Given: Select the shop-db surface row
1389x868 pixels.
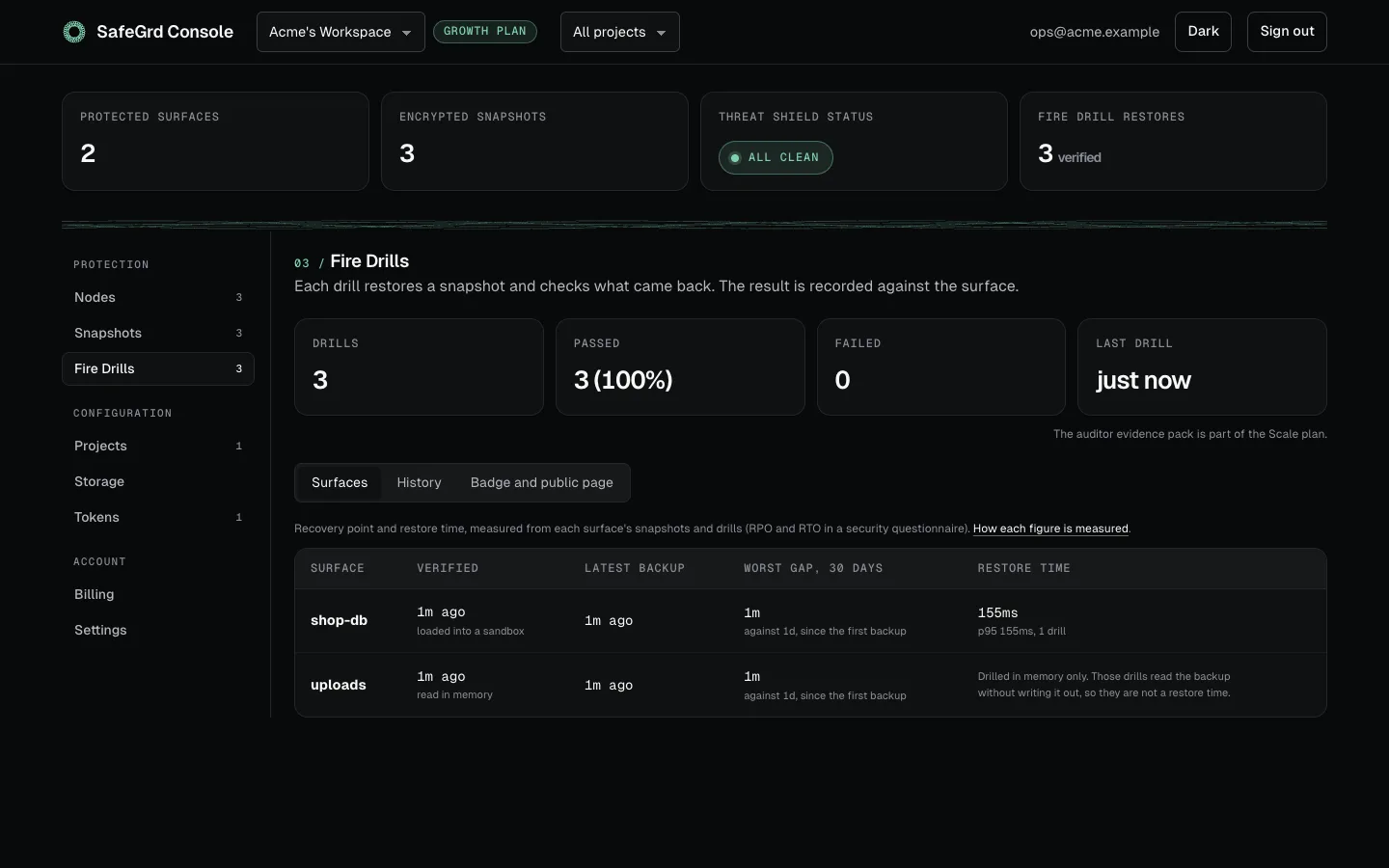Looking at the screenshot, I should [x=810, y=621].
